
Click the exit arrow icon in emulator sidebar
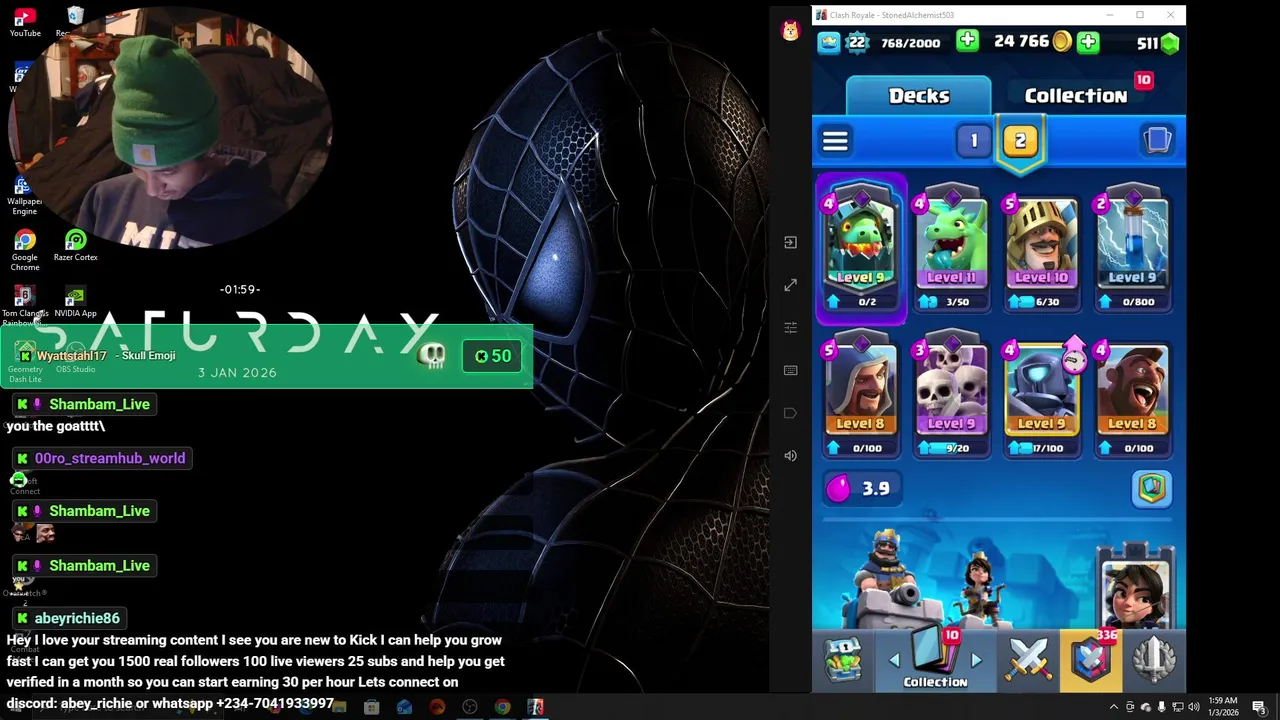(791, 242)
